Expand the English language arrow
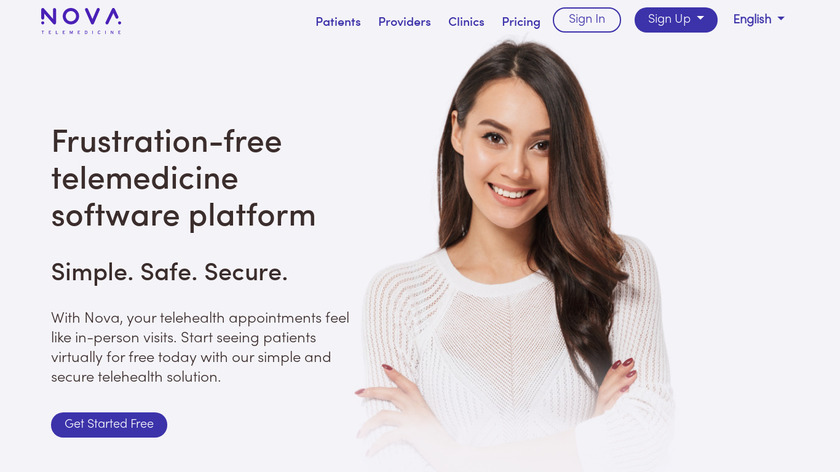 pyautogui.click(x=781, y=18)
